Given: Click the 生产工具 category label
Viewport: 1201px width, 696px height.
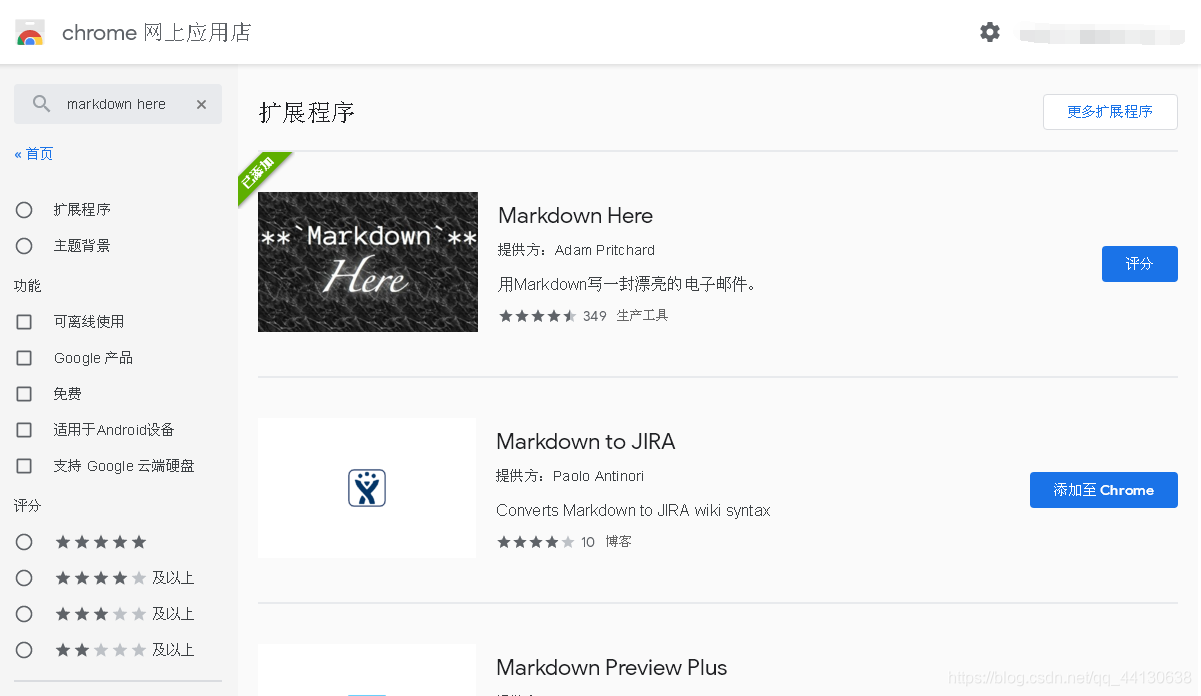Looking at the screenshot, I should 642,316.
